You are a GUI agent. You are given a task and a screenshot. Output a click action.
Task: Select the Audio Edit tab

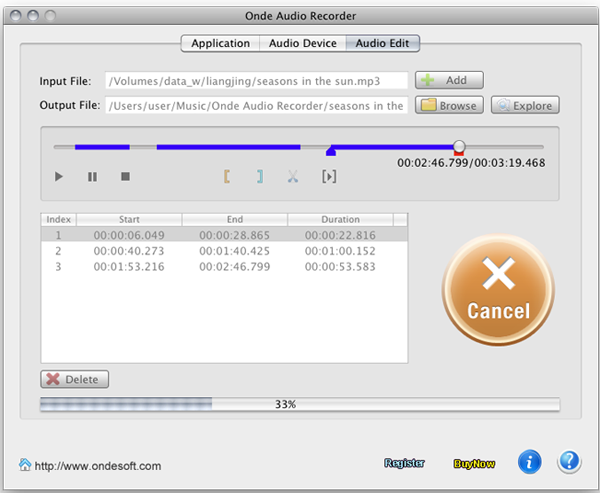382,43
